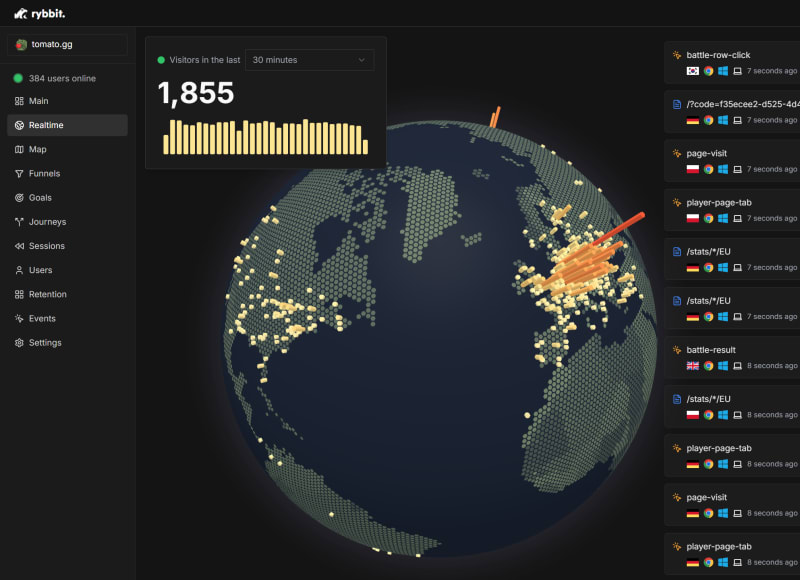
Task: Click the Main dashboard icon
Action: (x=19, y=101)
